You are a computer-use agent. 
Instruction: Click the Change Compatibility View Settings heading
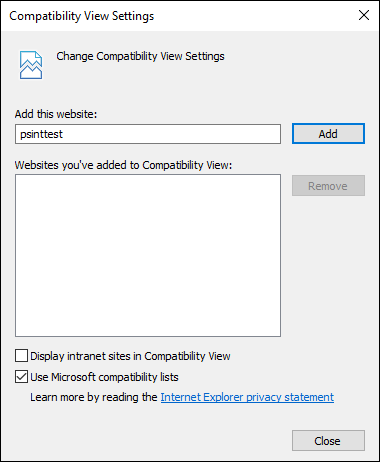[x=140, y=56]
